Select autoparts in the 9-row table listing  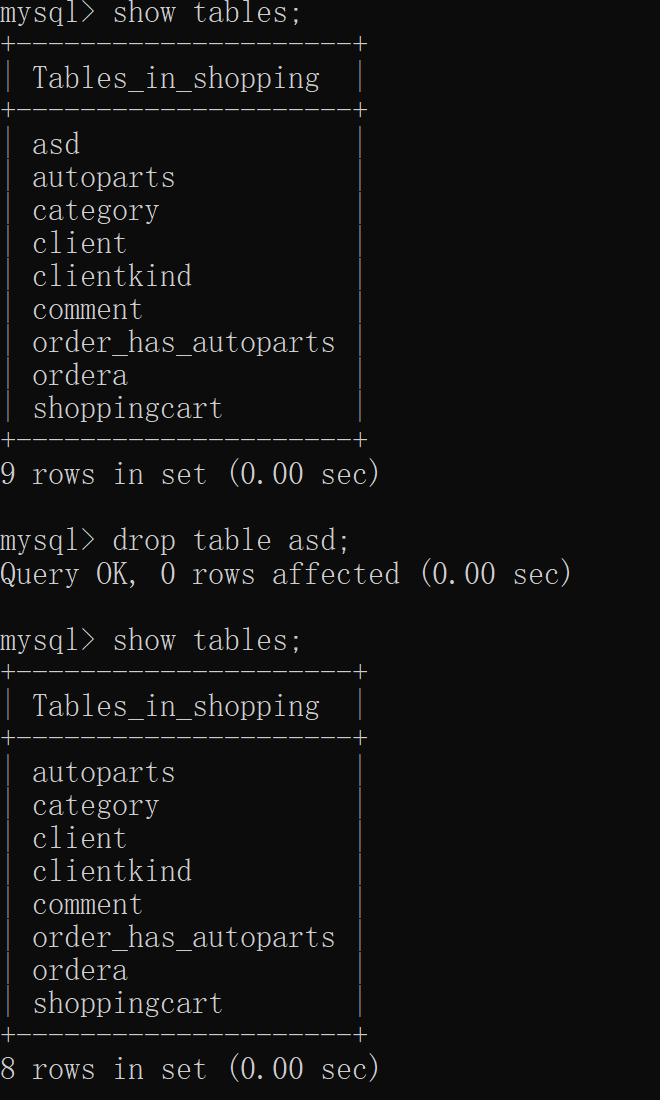104,178
